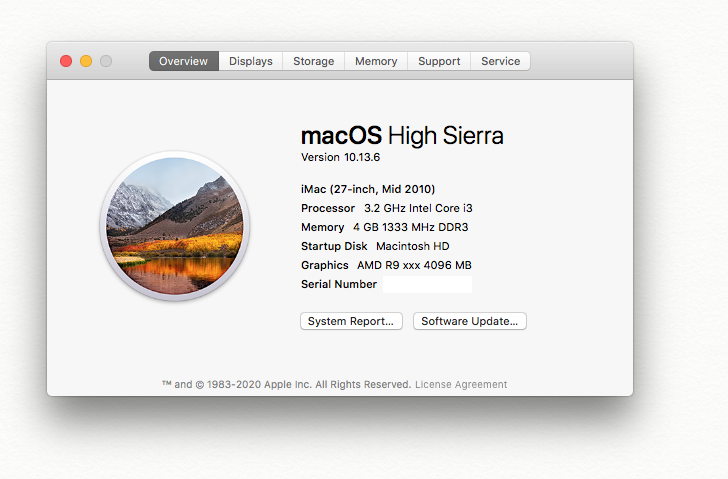Select the Memory tab
Screen dimensions: 728x479
pyautogui.click(x=376, y=61)
